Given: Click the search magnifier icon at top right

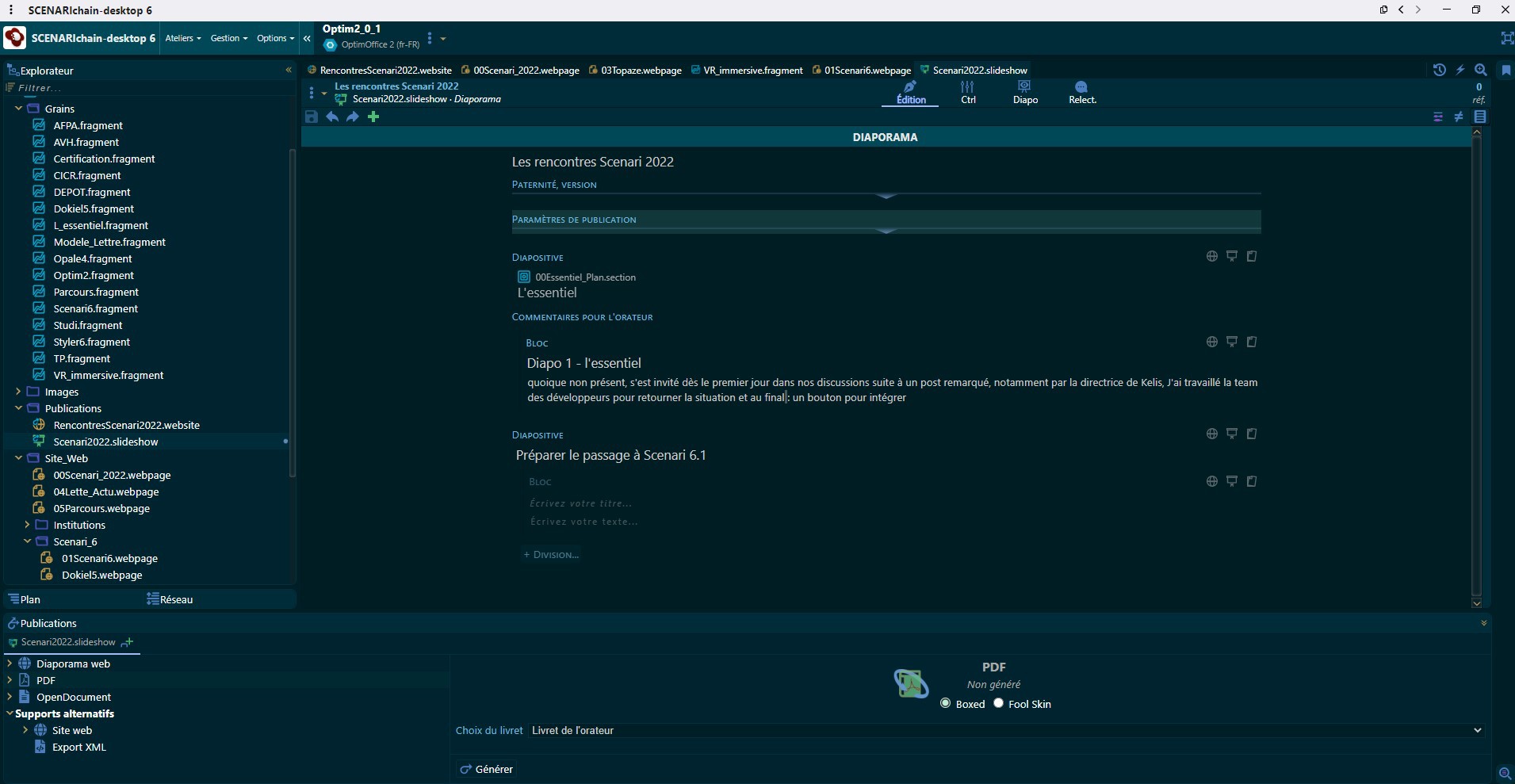Looking at the screenshot, I should pos(1480,70).
